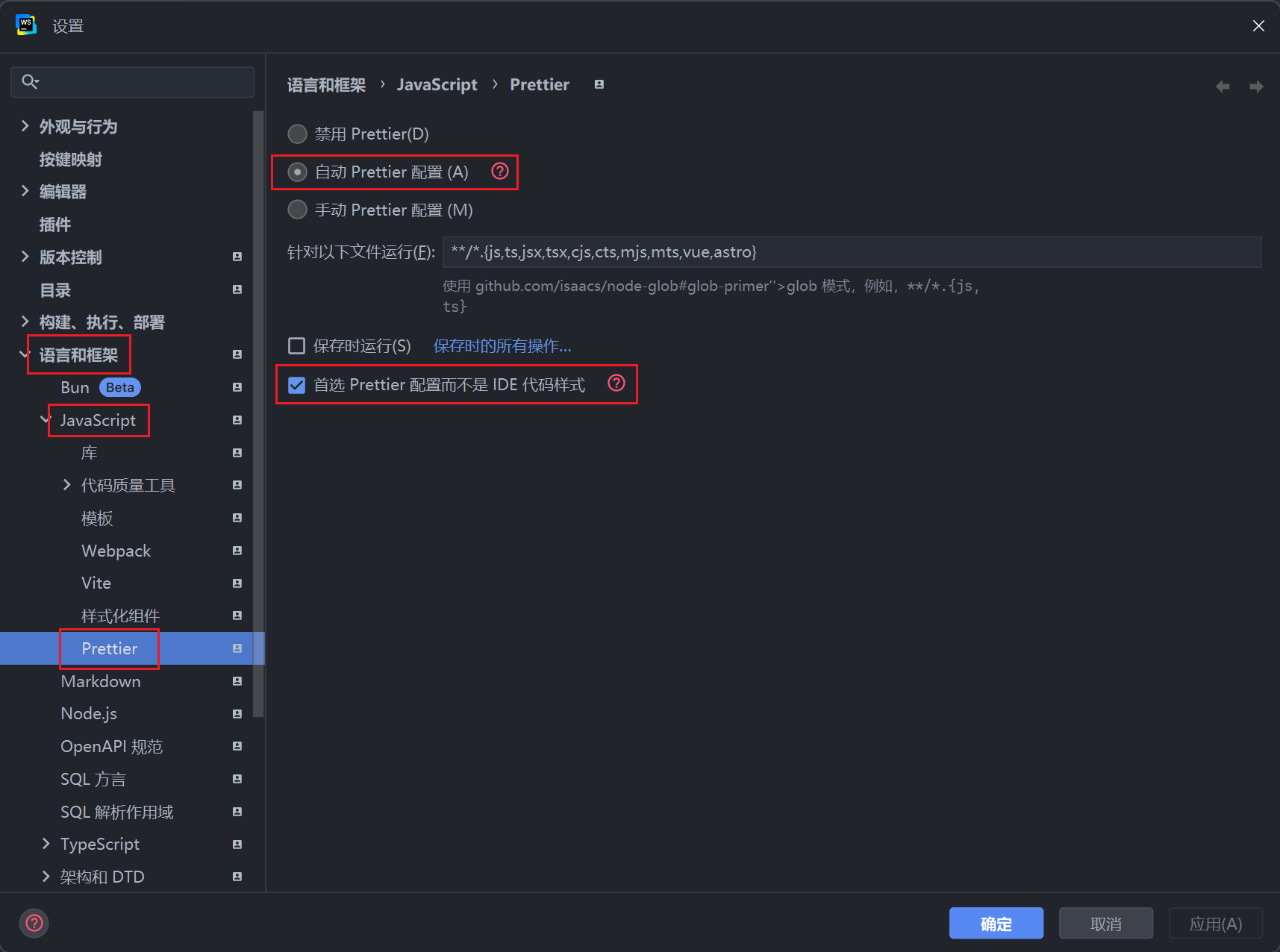Open the Node.js settings page

[89, 714]
